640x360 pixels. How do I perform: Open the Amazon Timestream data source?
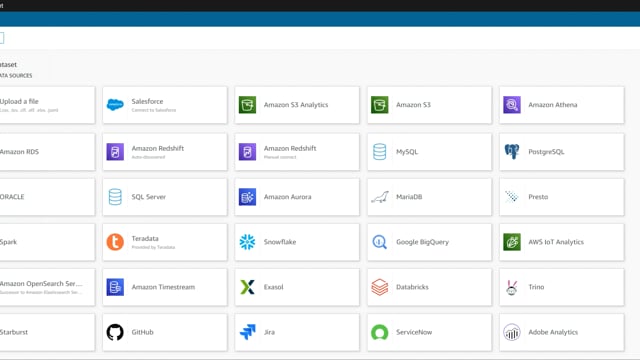165,287
